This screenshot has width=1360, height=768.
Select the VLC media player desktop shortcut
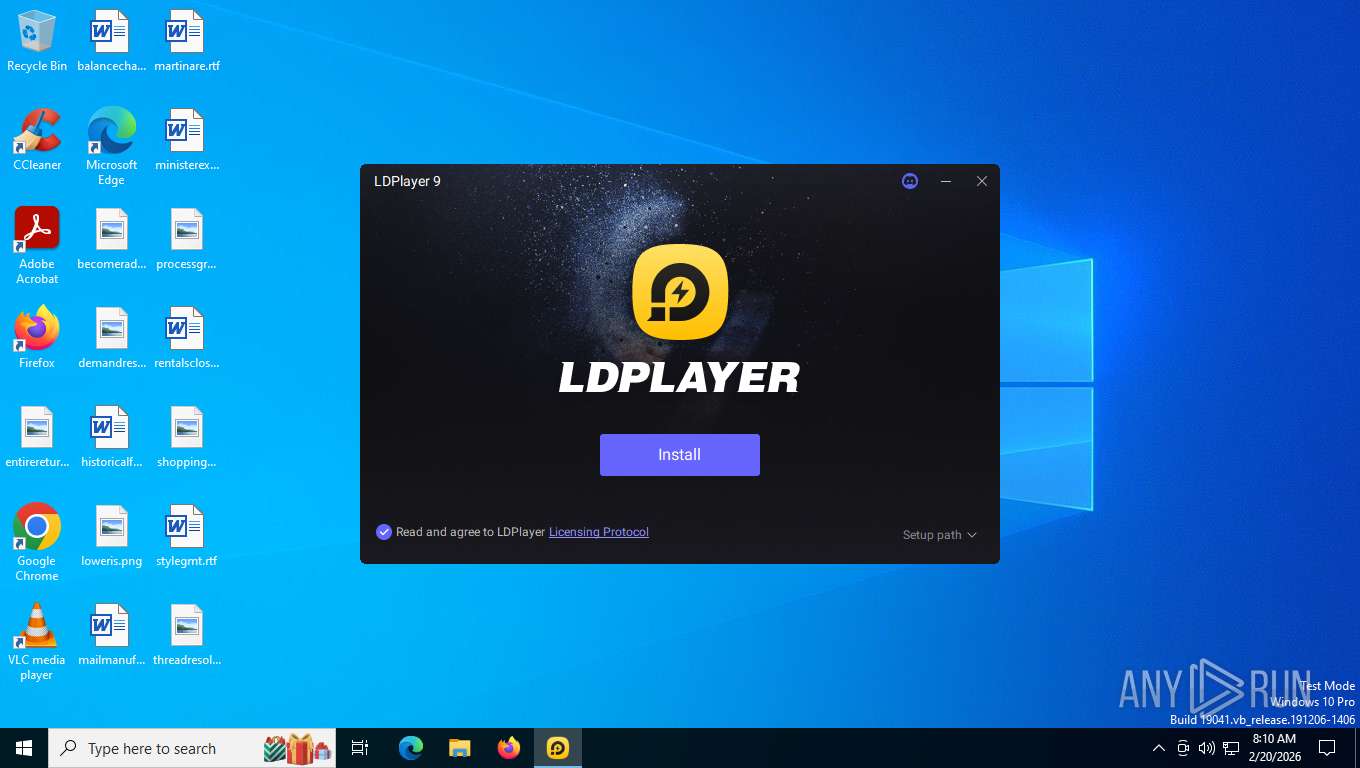point(37,642)
